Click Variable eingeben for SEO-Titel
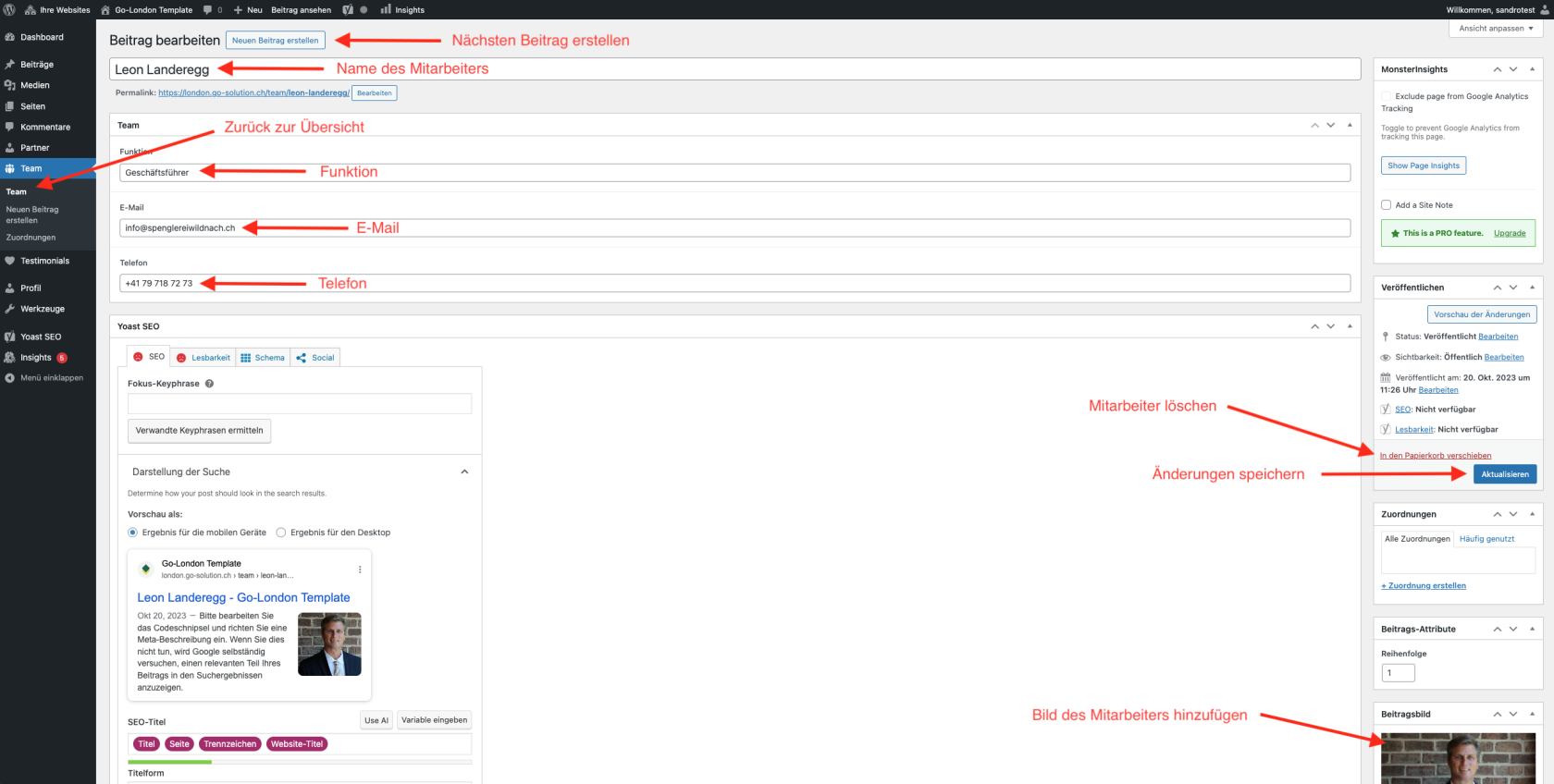The image size is (1554, 784). point(434,720)
